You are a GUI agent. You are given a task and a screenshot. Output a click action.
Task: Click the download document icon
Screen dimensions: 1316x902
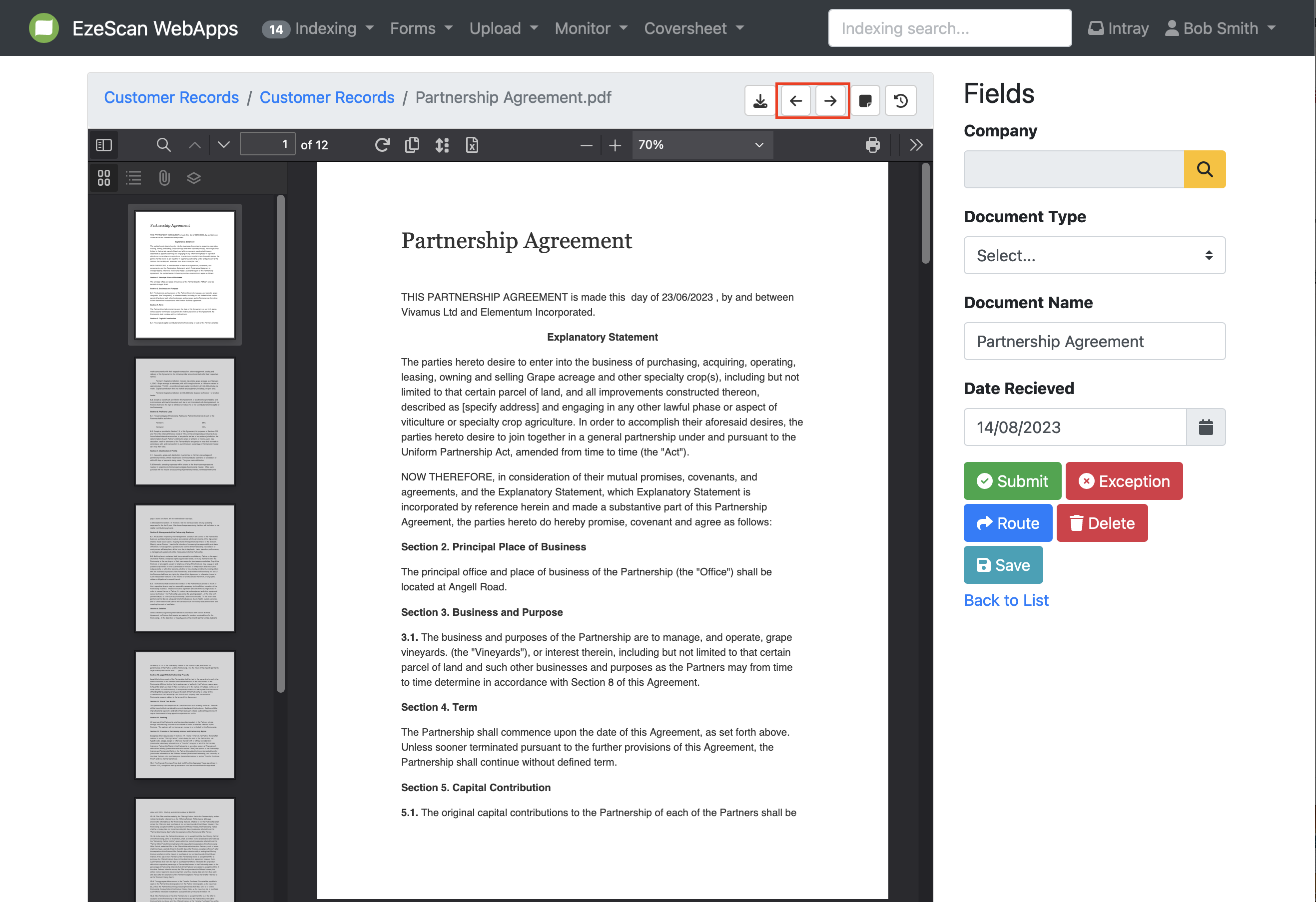760,101
